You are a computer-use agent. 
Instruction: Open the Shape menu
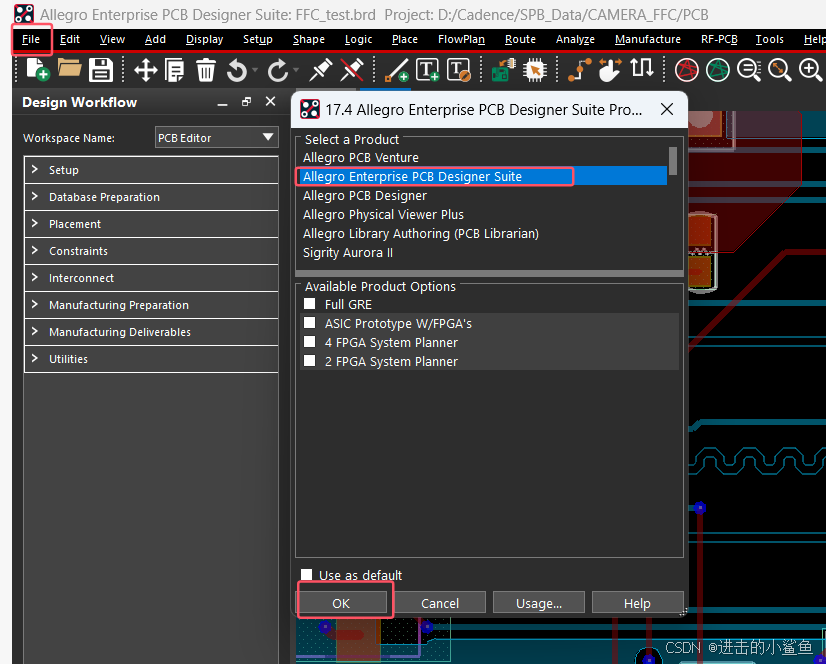pos(309,40)
